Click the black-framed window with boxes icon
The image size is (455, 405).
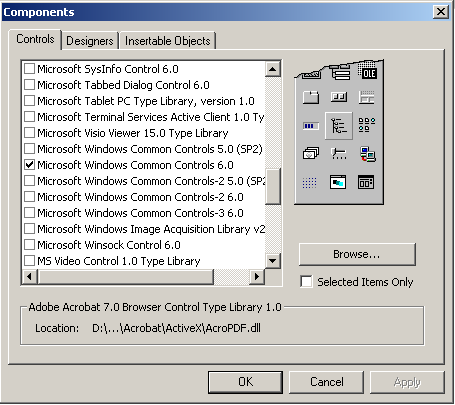pyautogui.click(x=366, y=182)
